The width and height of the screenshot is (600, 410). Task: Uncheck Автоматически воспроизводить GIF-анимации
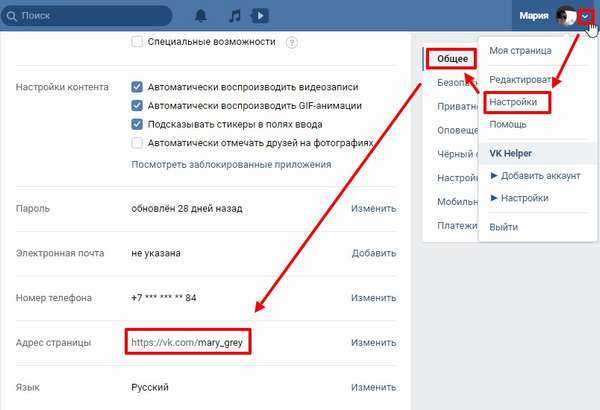(x=137, y=105)
